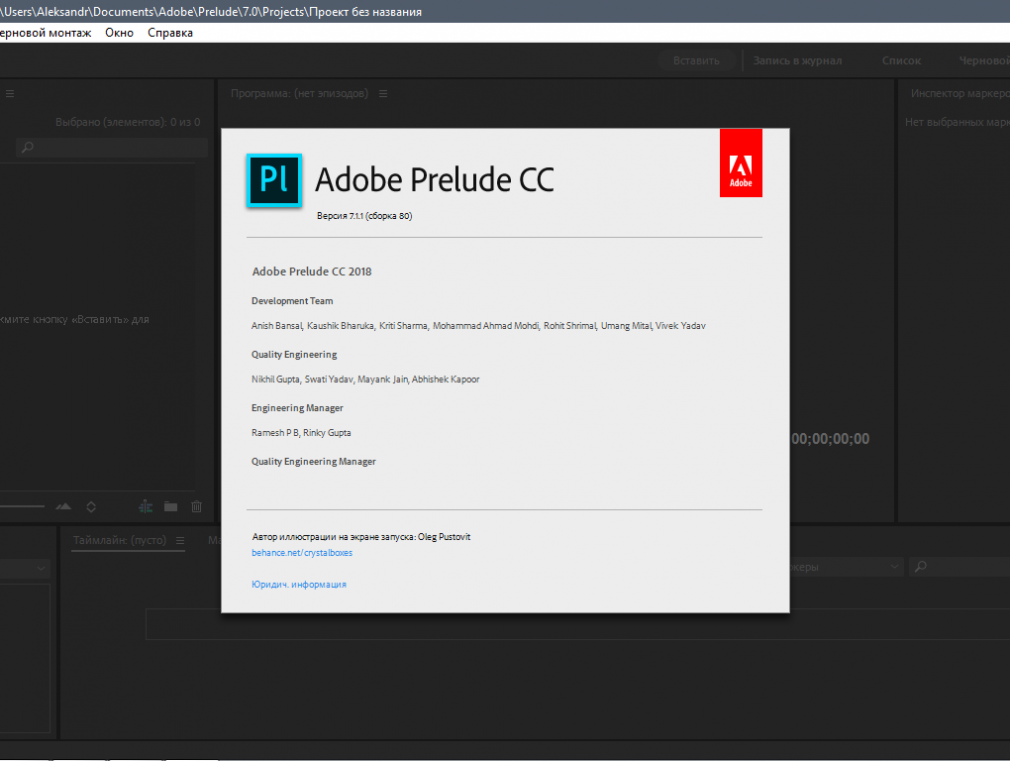
Task: Click the Pl Prelude logo icon in the dialog
Action: (x=274, y=180)
